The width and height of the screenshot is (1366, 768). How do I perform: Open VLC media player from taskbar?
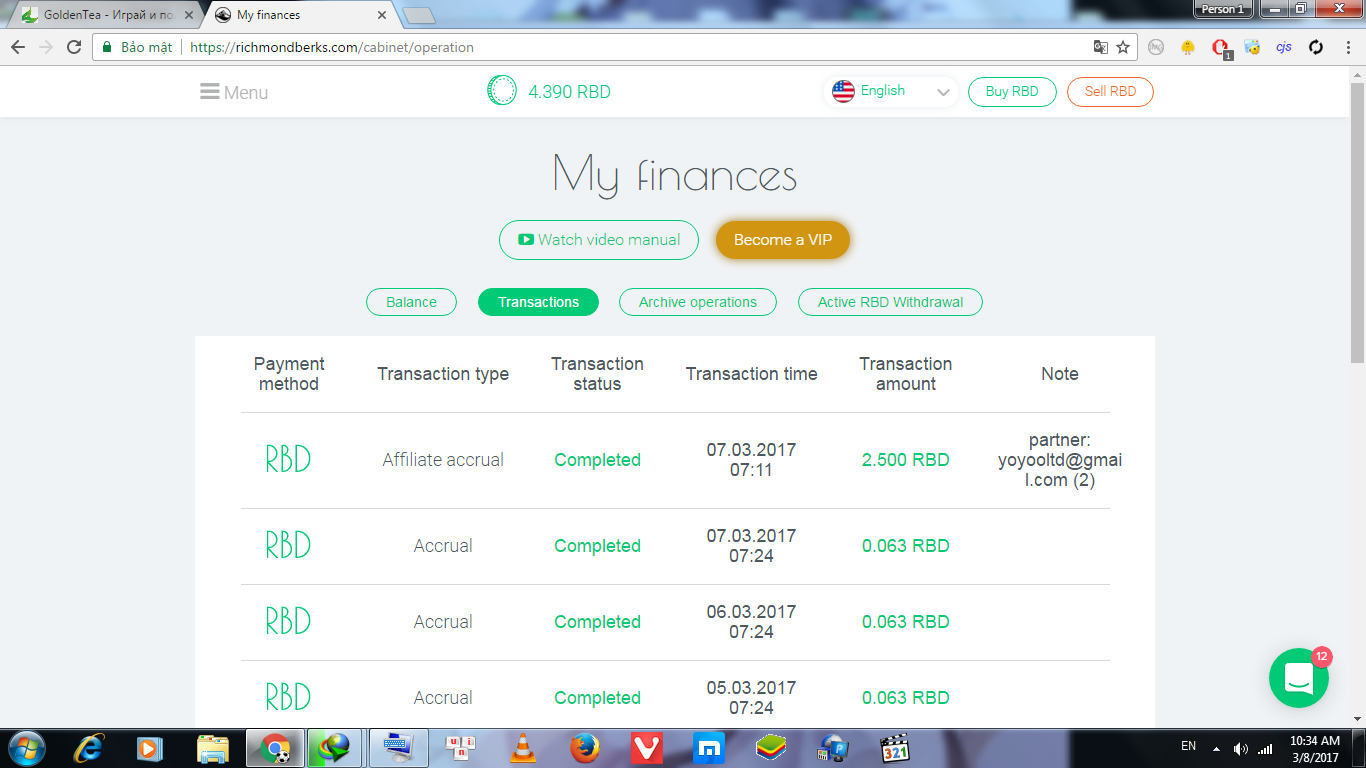point(522,748)
